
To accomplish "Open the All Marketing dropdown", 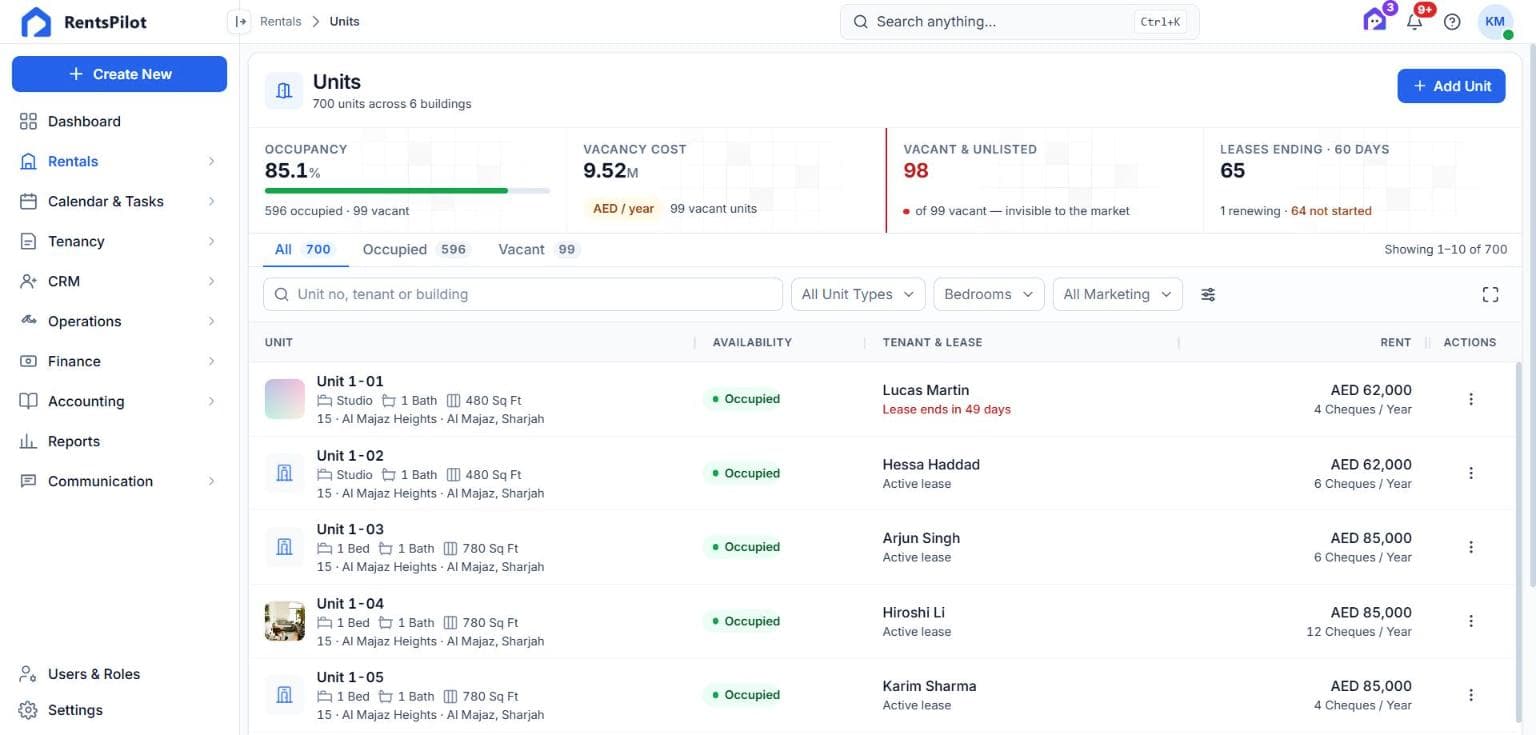I will (x=1118, y=294).
